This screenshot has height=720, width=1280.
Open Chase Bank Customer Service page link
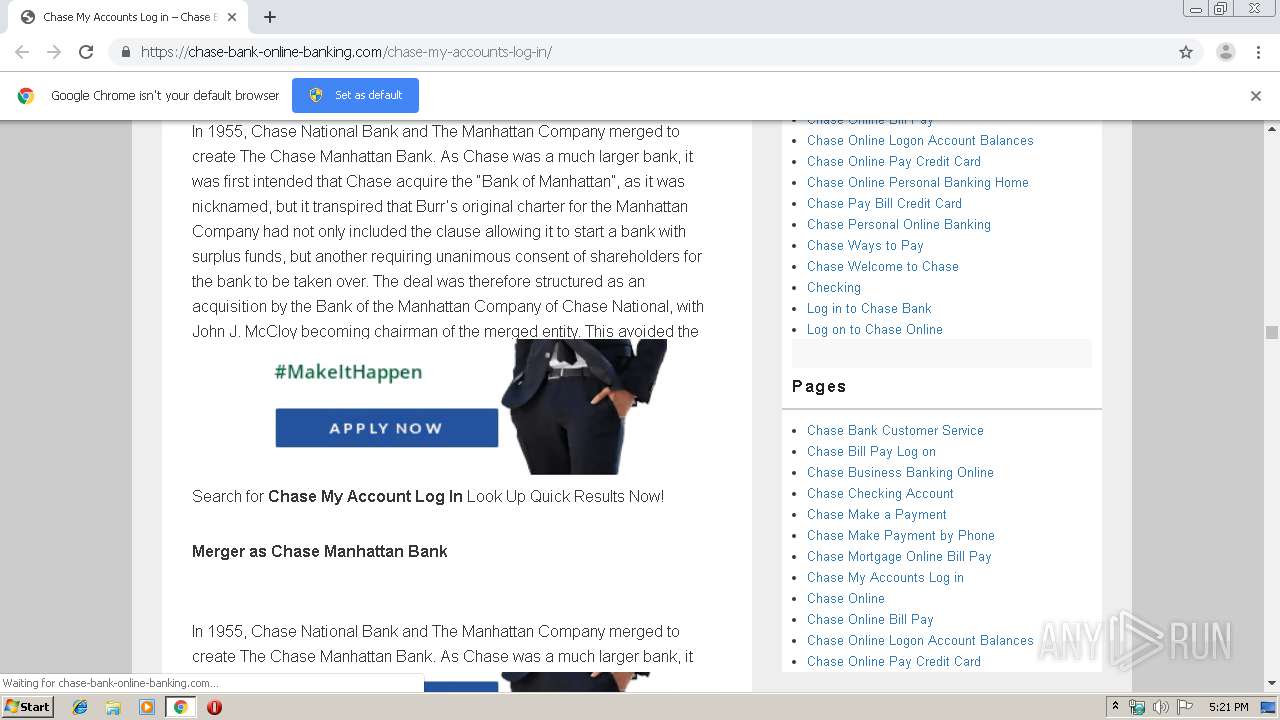point(895,430)
